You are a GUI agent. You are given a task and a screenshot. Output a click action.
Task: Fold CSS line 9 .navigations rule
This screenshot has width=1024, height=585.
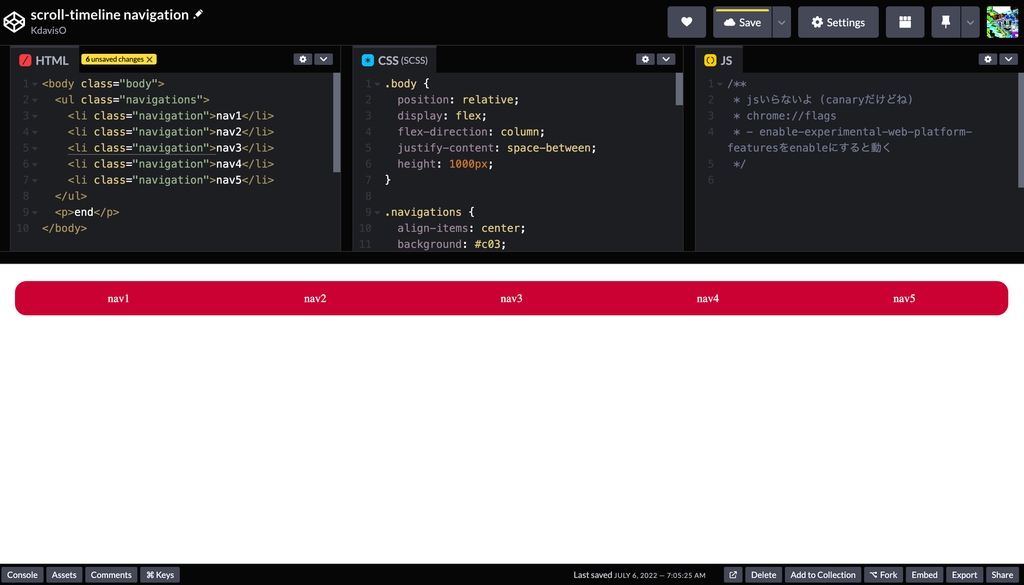coord(377,212)
